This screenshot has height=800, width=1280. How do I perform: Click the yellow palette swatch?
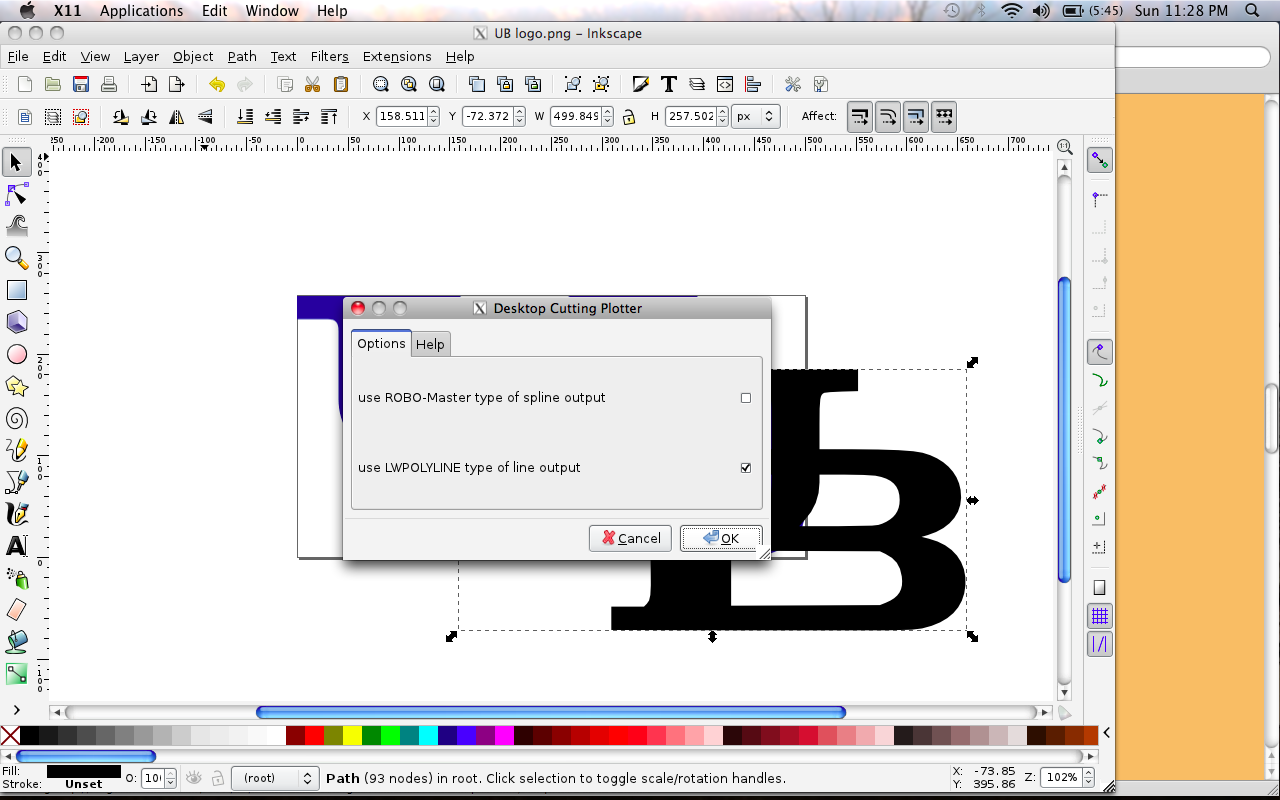tap(353, 736)
